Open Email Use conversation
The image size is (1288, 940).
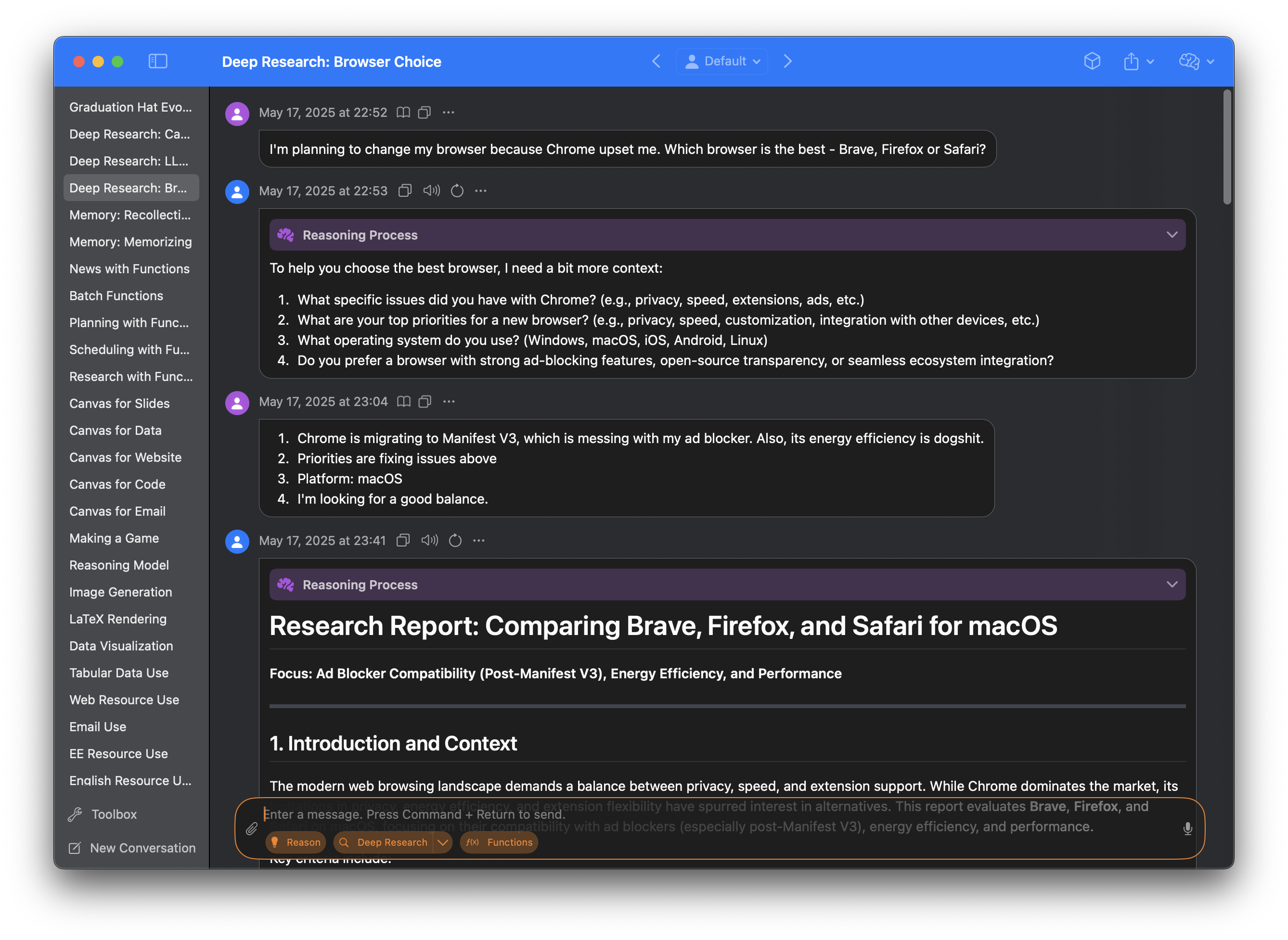[131, 726]
